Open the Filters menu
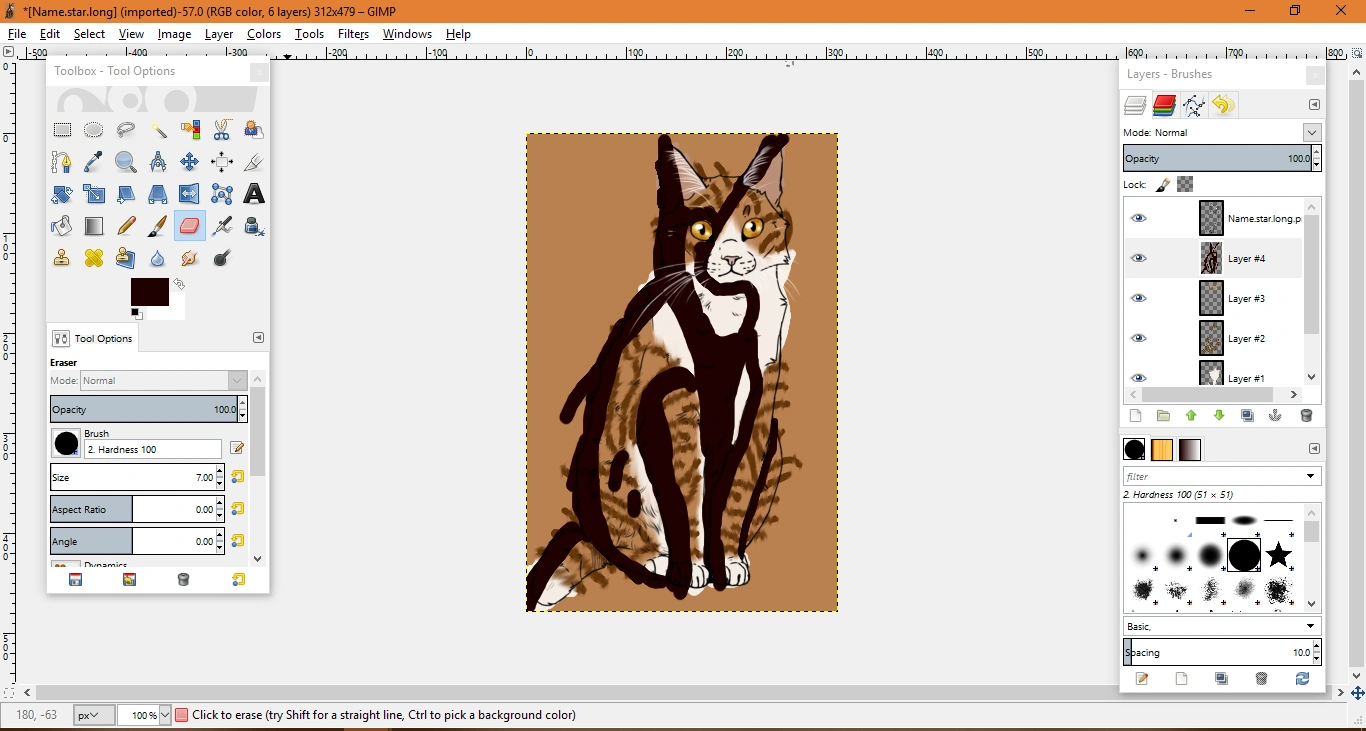 353,34
